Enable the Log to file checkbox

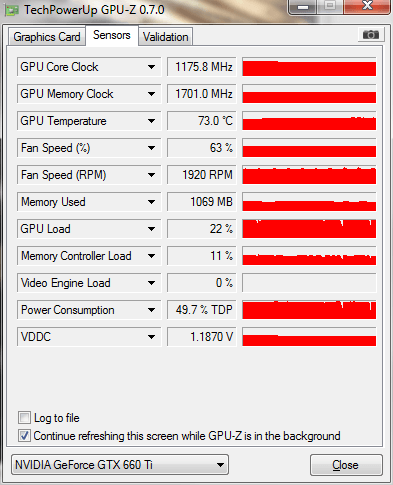(x=24, y=417)
